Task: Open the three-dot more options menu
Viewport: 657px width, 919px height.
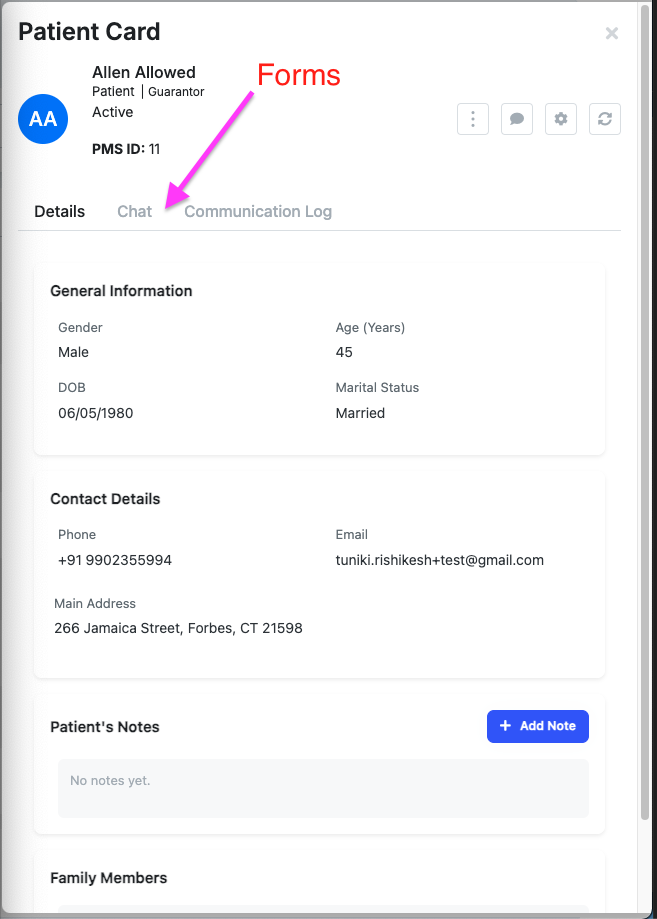Action: click(x=472, y=119)
